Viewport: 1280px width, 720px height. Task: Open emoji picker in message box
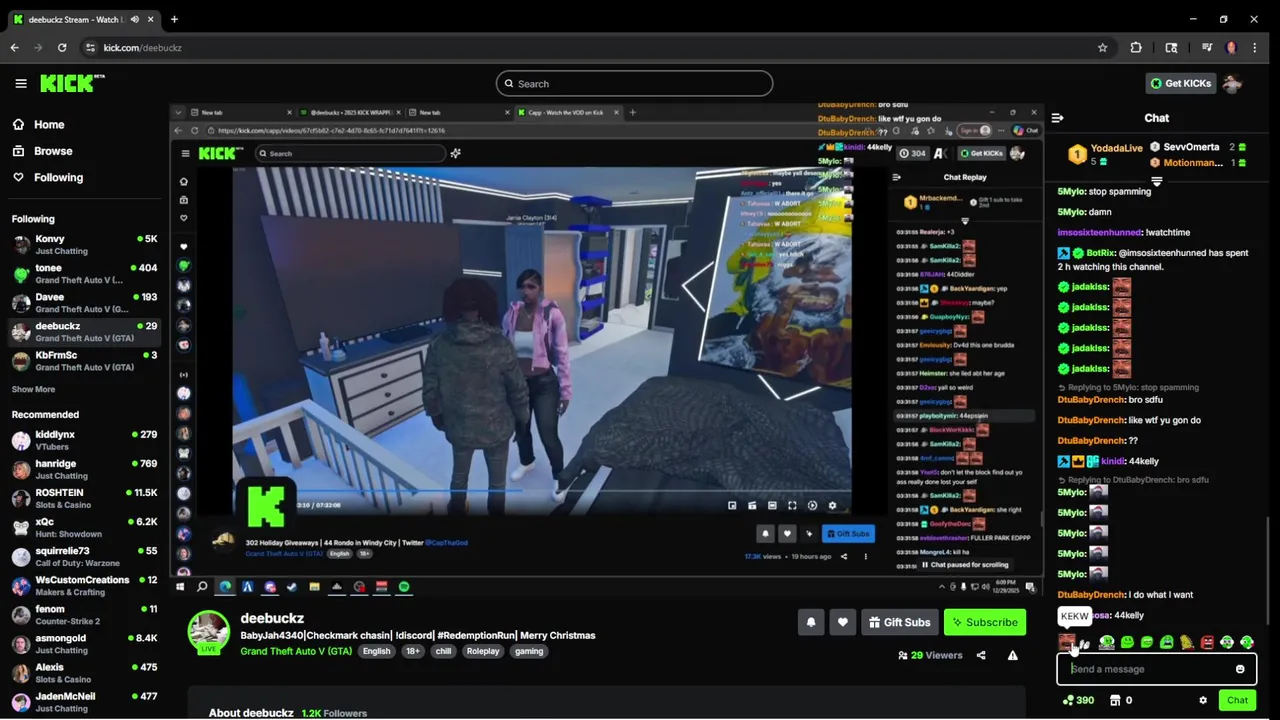pyautogui.click(x=1240, y=669)
